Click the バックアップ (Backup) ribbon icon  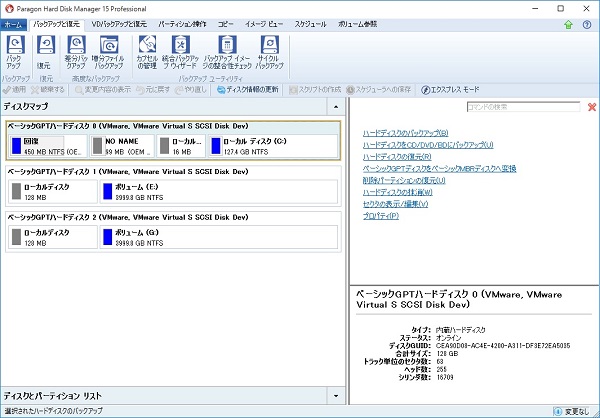coord(15,52)
